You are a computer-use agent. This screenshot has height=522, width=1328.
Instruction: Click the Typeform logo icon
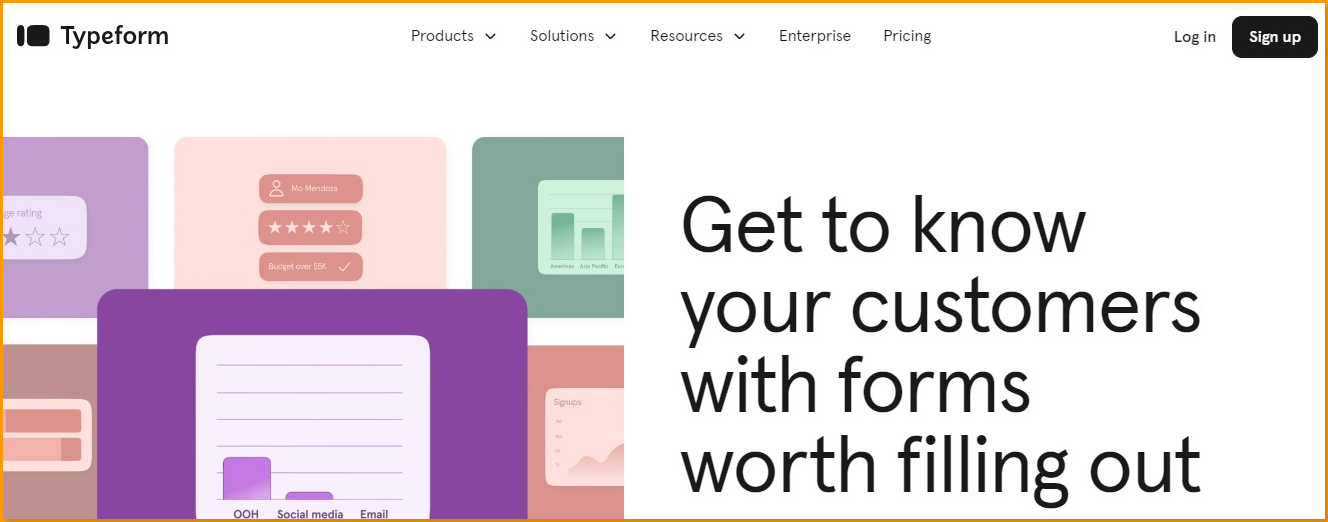[33, 36]
